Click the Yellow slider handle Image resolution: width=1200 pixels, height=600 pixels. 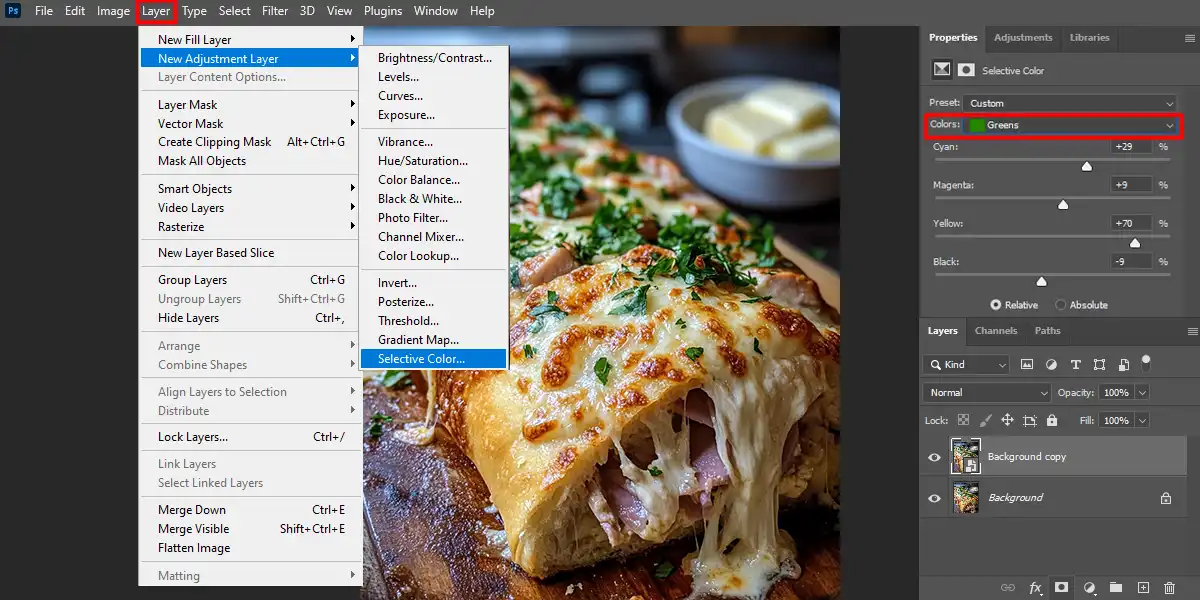pos(1135,243)
